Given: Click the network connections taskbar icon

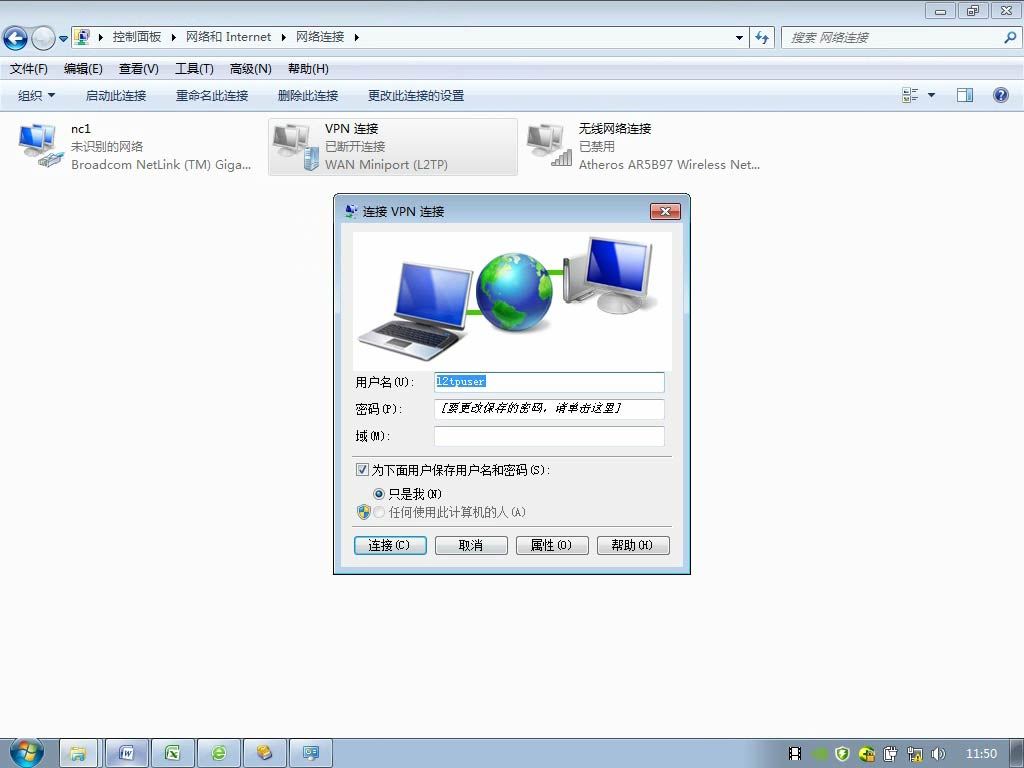Looking at the screenshot, I should 311,754.
